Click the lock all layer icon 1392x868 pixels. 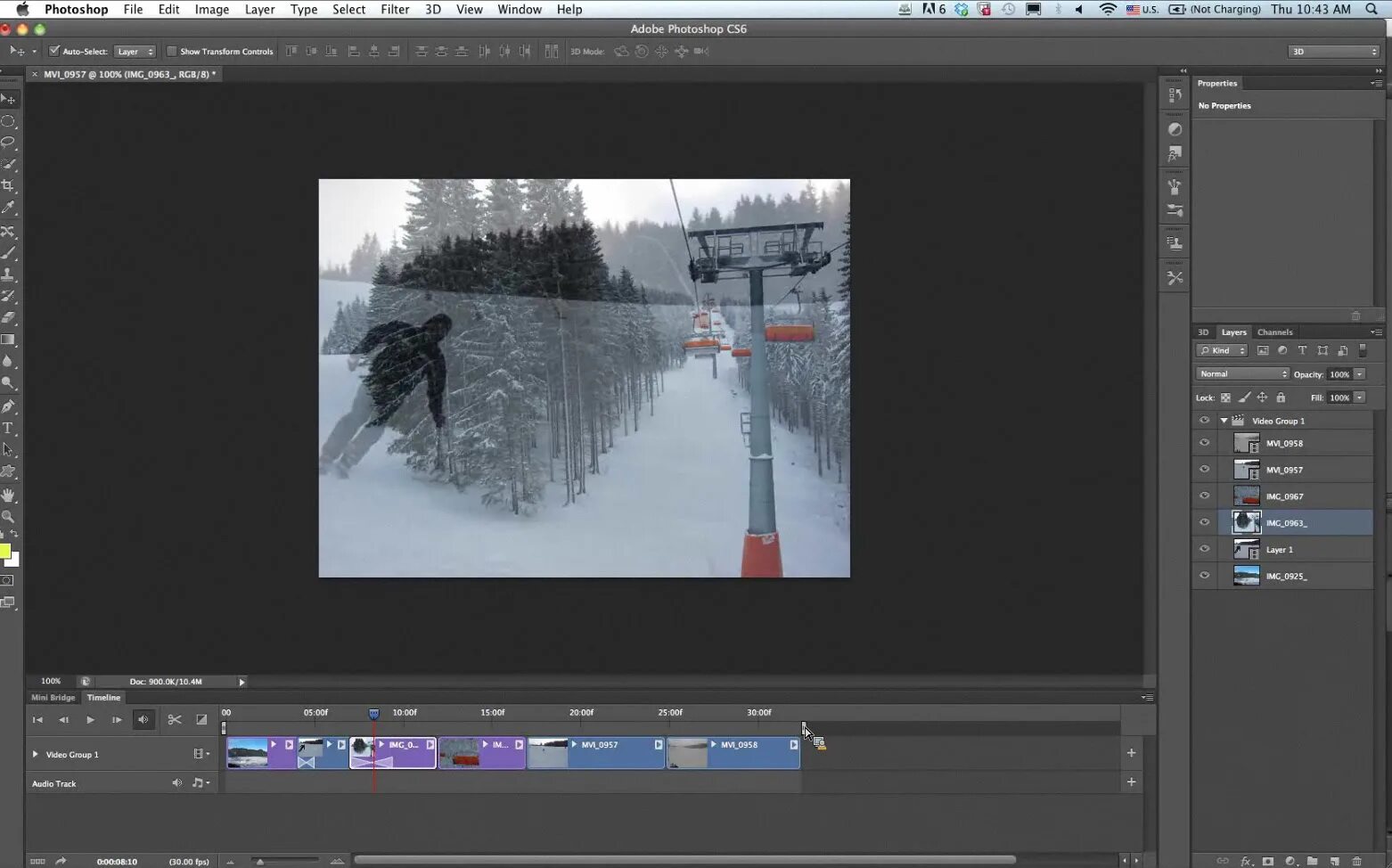click(1281, 397)
